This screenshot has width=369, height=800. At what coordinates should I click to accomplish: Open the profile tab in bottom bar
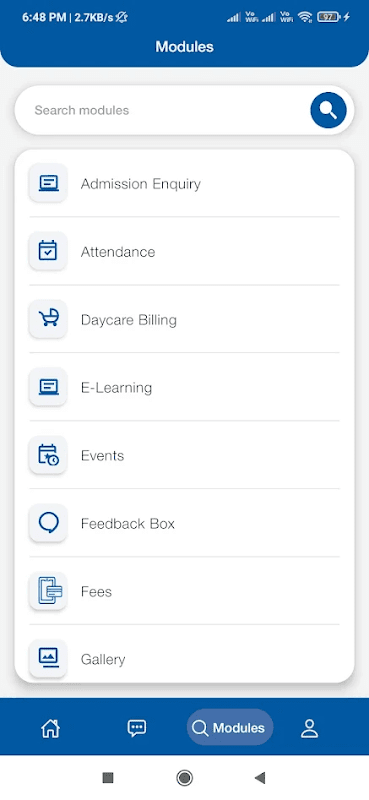[309, 728]
